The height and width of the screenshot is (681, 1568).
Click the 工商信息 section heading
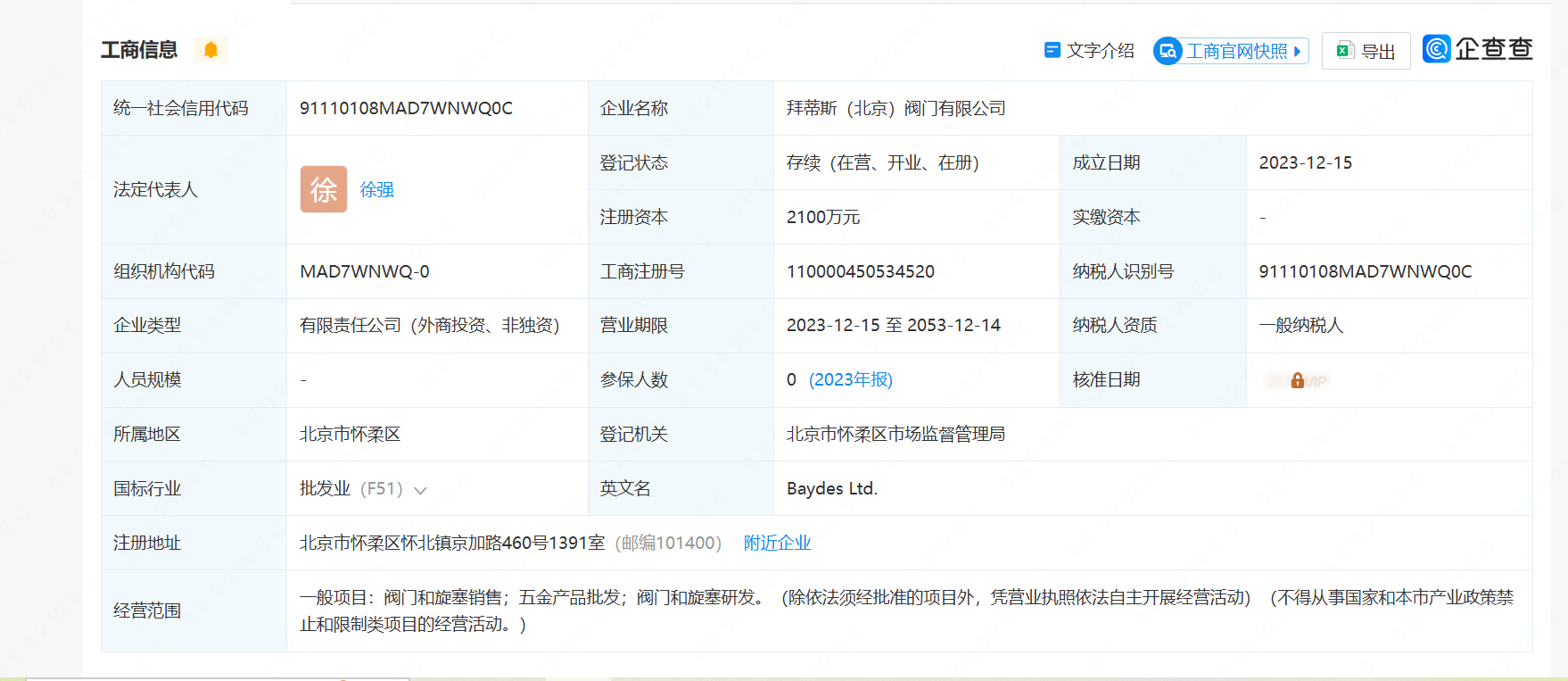[x=139, y=50]
